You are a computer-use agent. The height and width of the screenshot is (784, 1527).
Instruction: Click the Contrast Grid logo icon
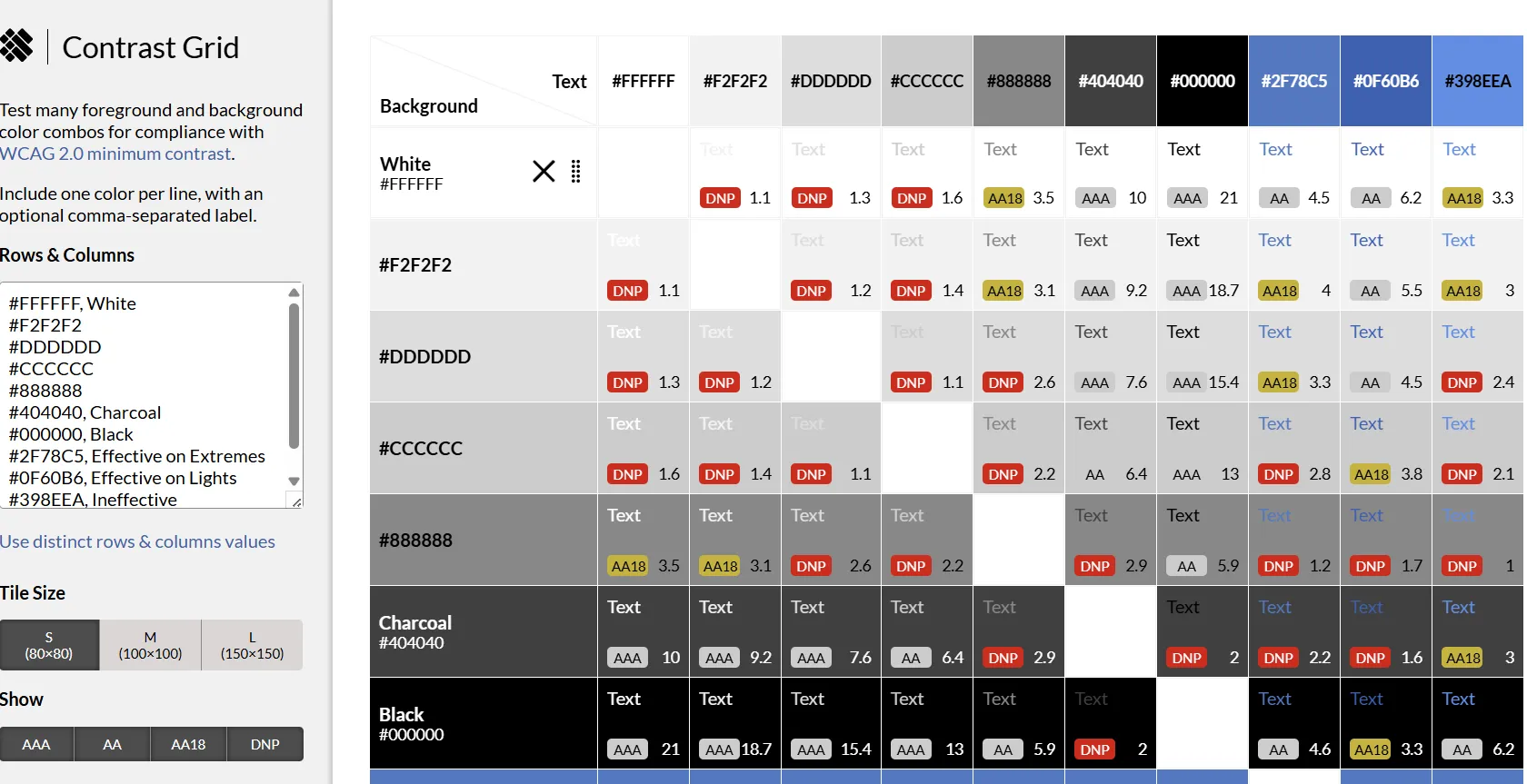(x=16, y=45)
